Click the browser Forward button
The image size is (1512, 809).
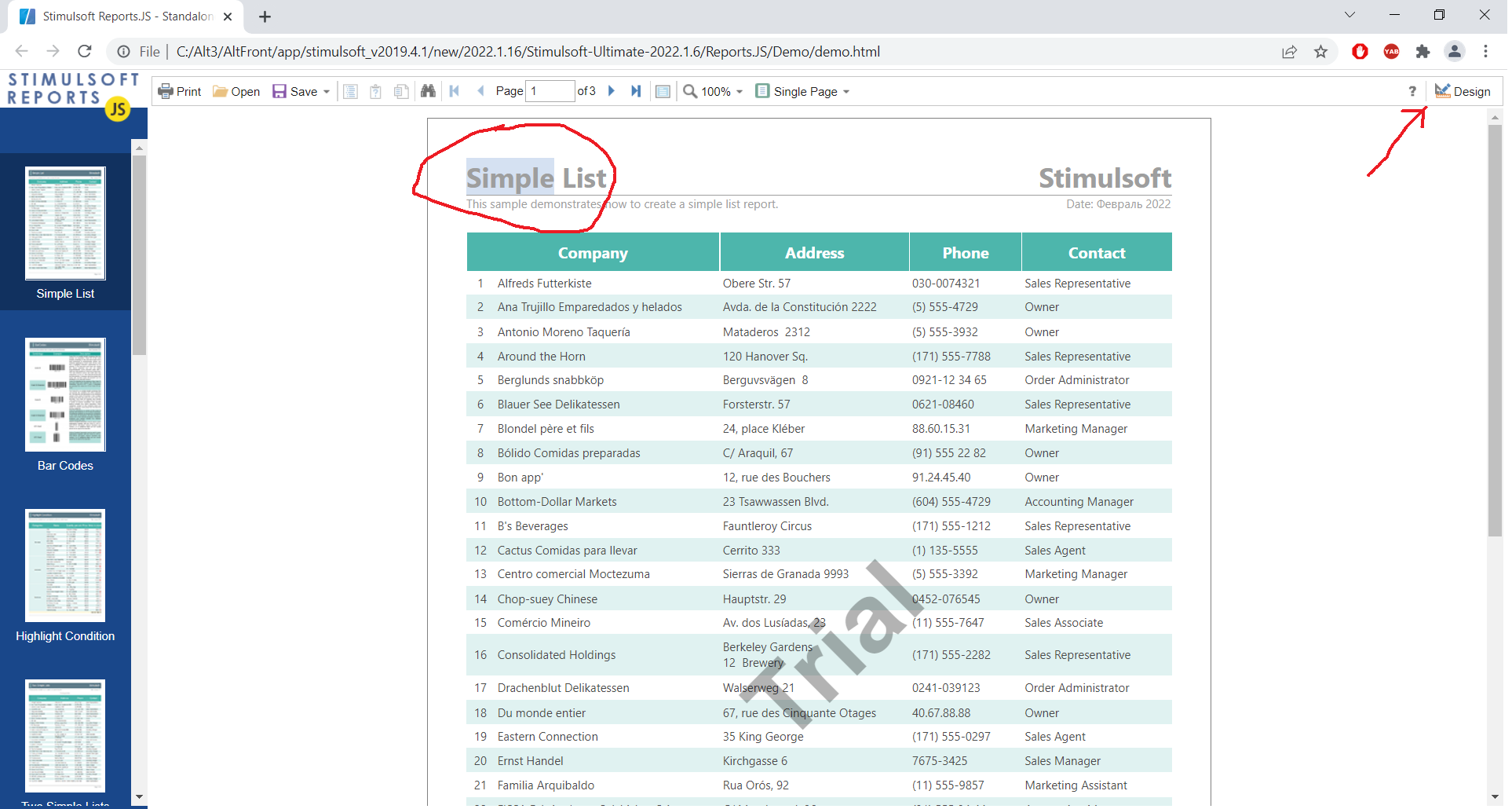(x=53, y=51)
